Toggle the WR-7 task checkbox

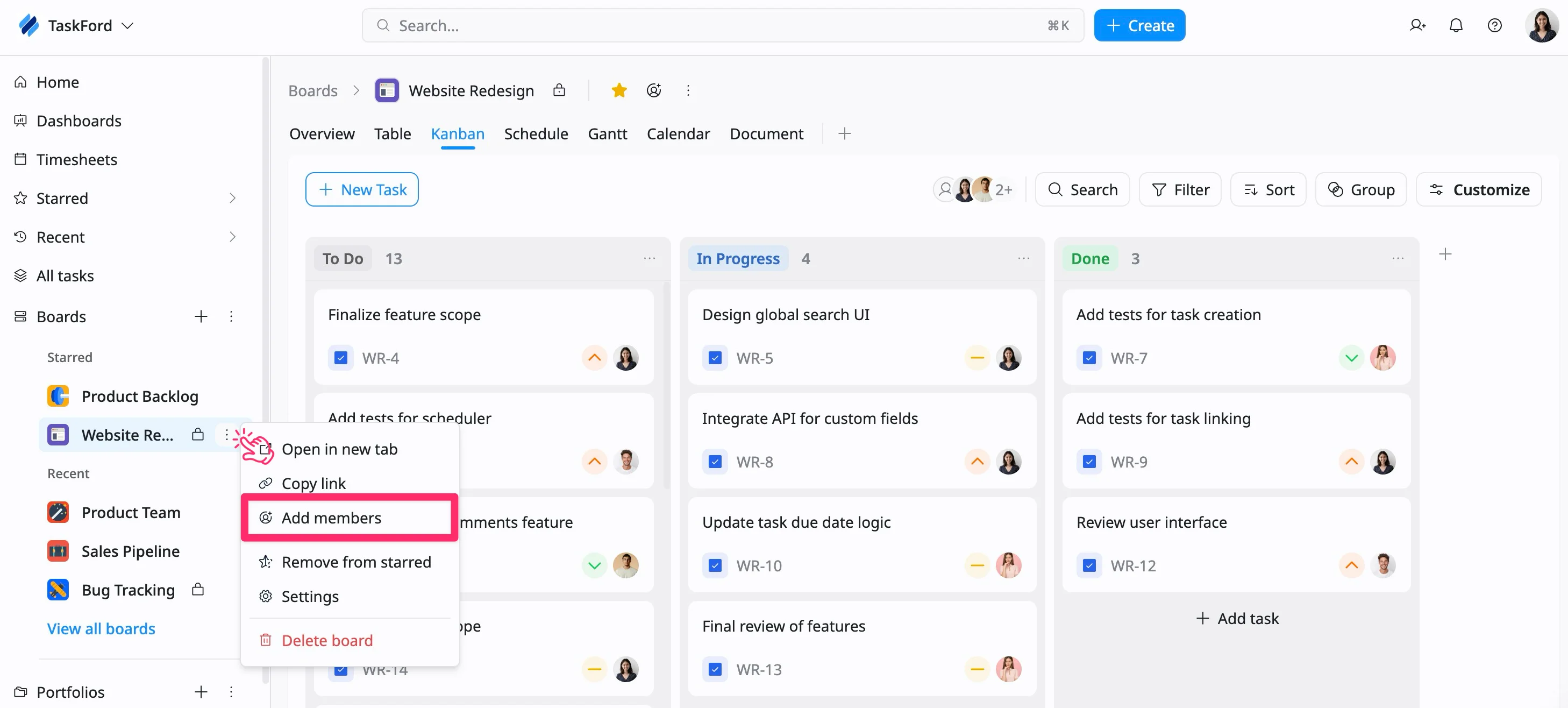pos(1089,358)
